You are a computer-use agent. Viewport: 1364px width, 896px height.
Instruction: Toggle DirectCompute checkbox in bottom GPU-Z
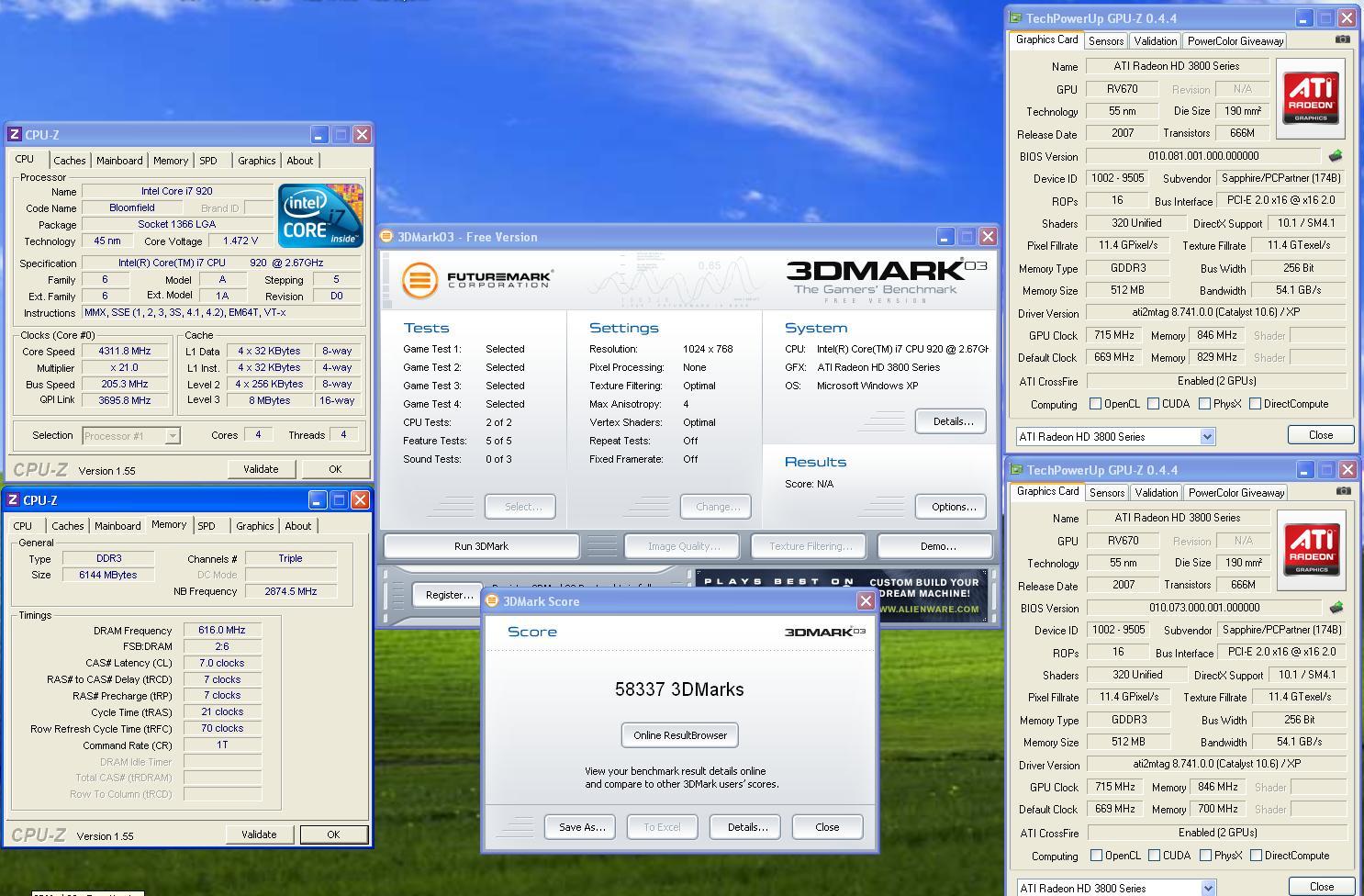point(1256,855)
